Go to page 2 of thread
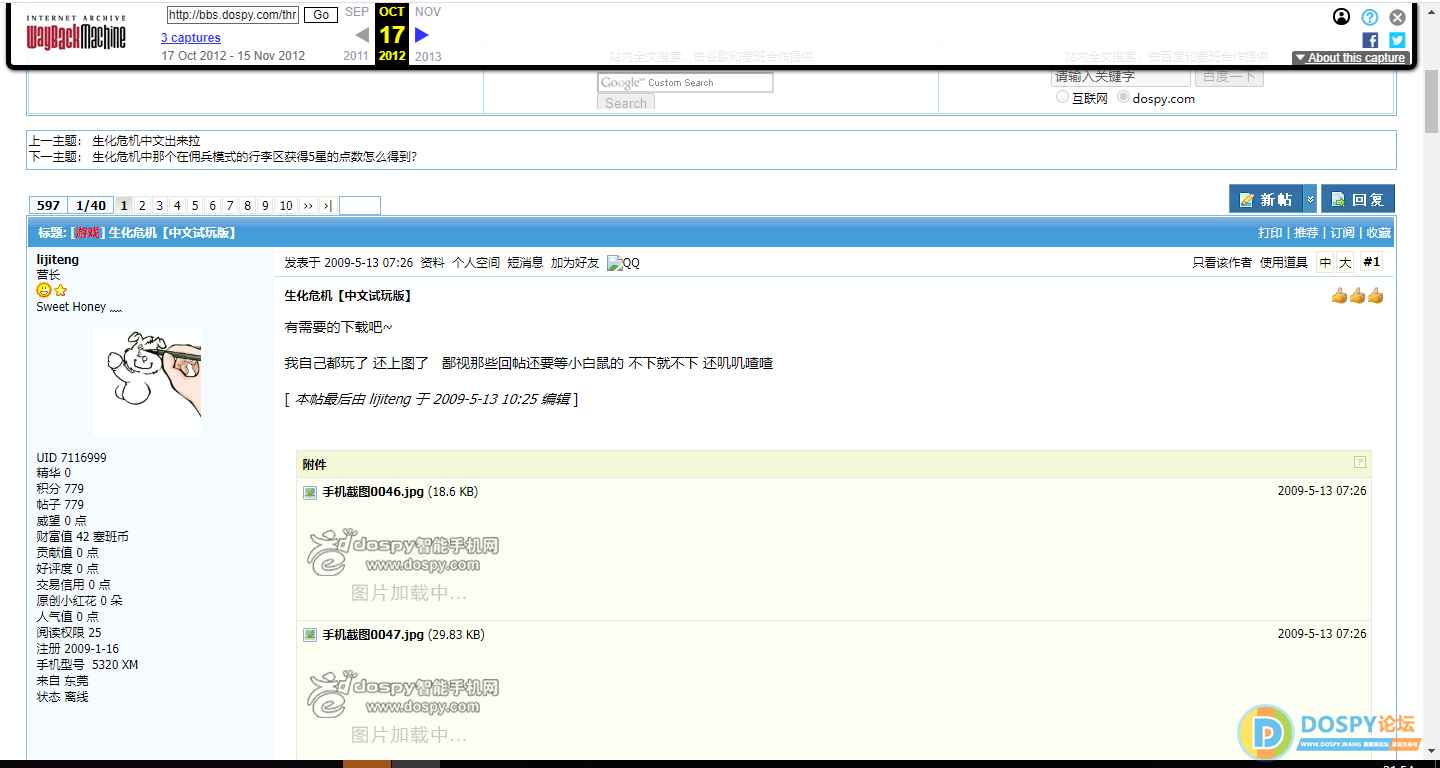This screenshot has width=1440, height=768. pyautogui.click(x=142, y=205)
